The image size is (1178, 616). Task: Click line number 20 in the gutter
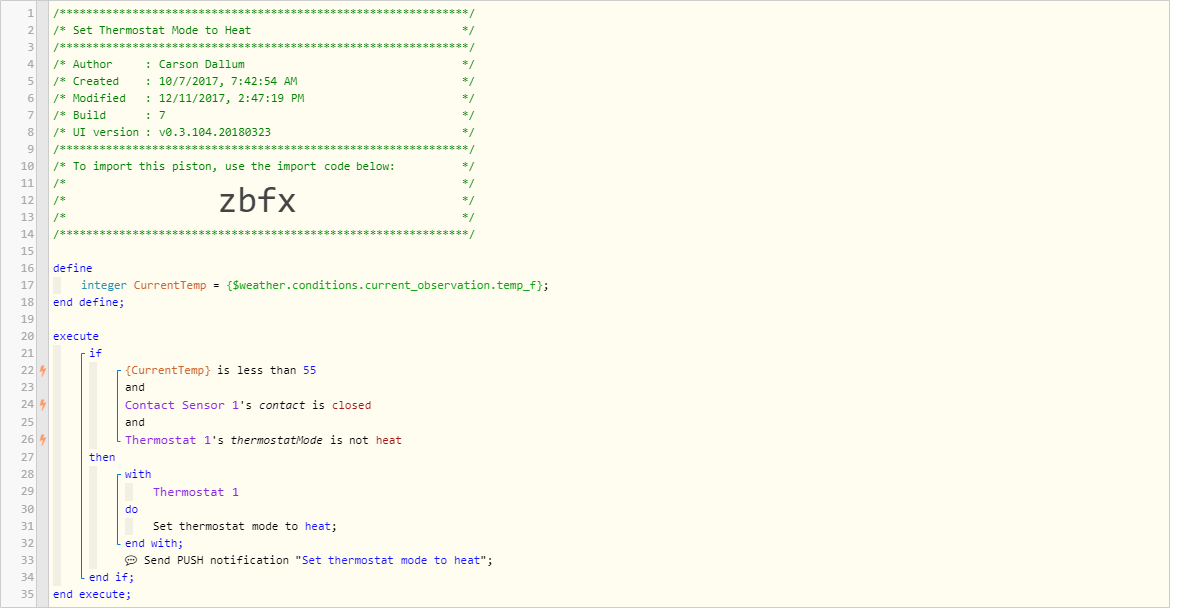[27, 337]
